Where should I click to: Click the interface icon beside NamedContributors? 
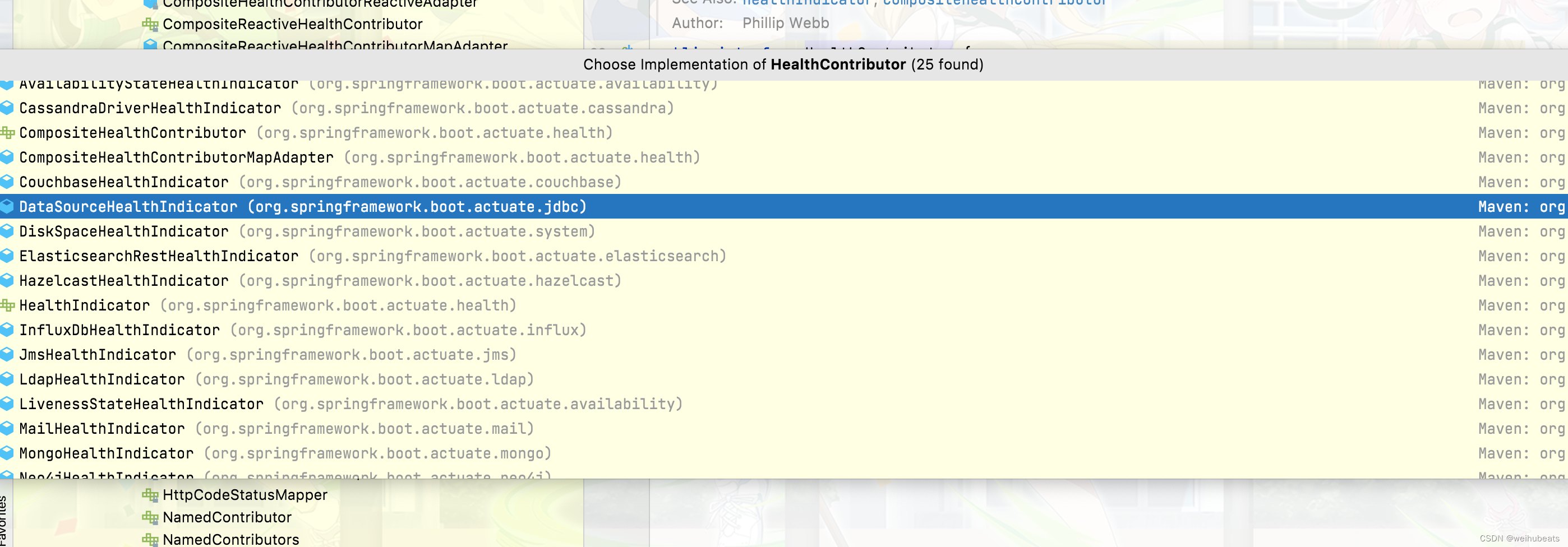click(150, 539)
